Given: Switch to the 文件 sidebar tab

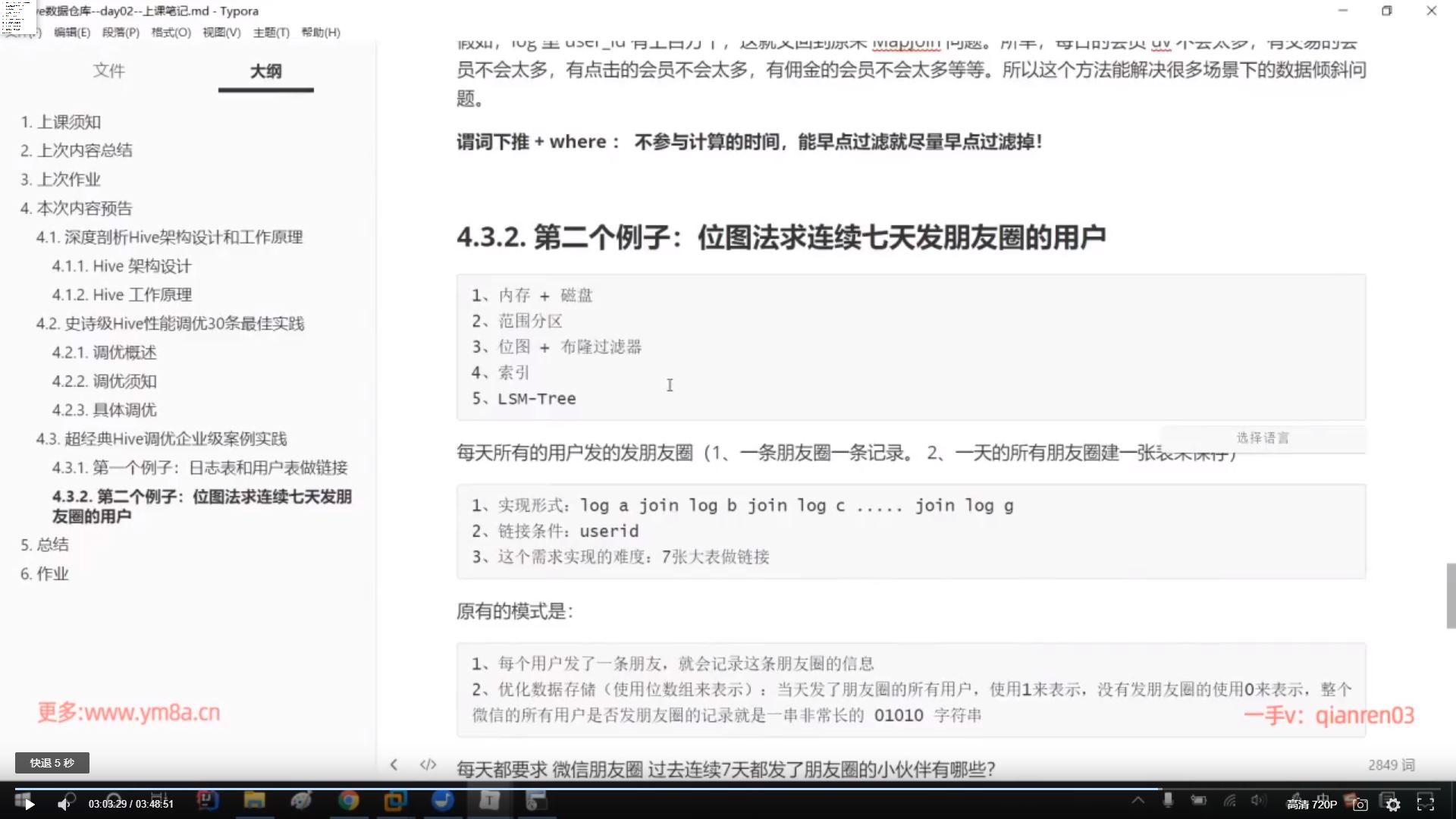Looking at the screenshot, I should click(x=108, y=71).
